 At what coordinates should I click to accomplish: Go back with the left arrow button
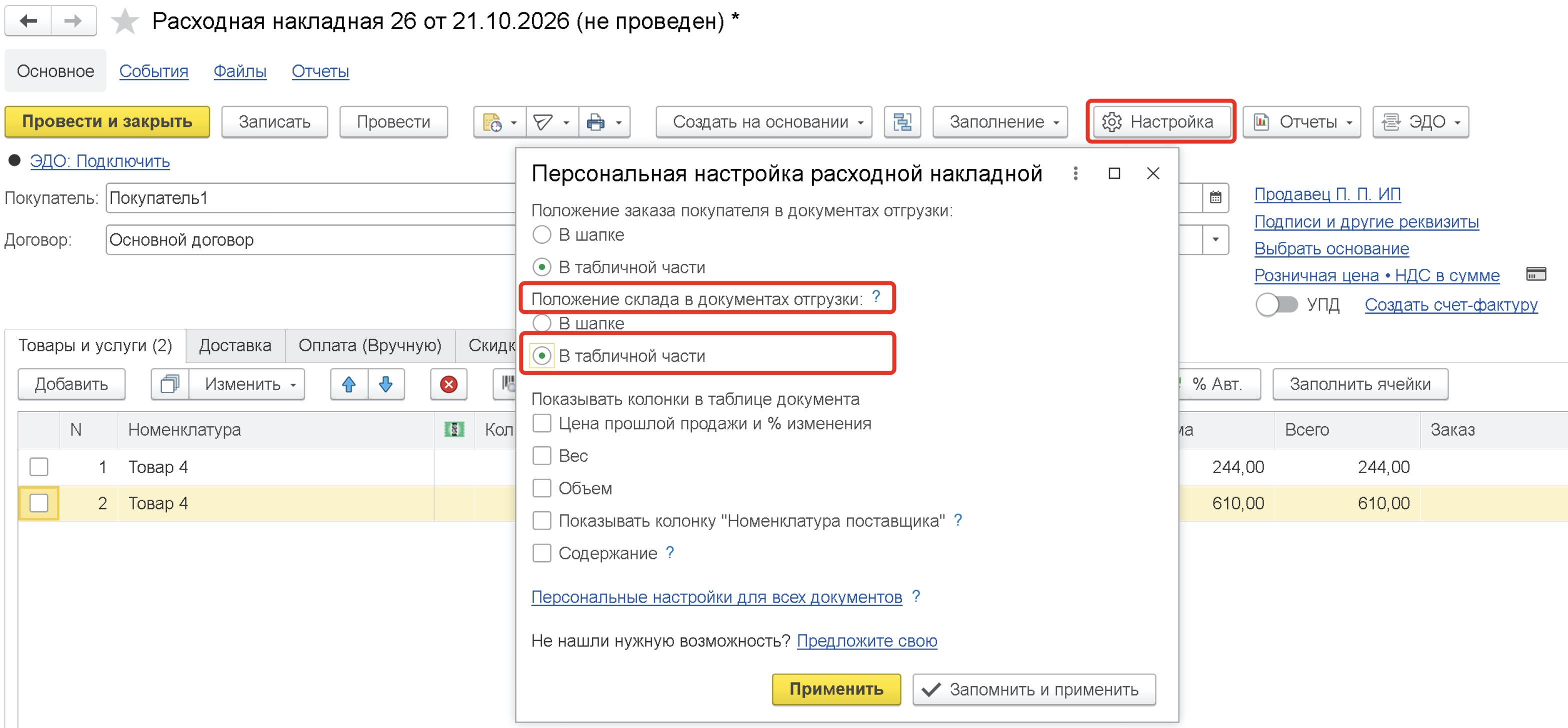tap(28, 21)
